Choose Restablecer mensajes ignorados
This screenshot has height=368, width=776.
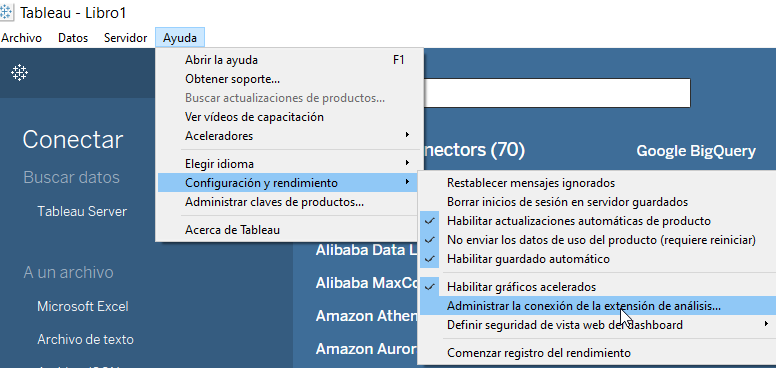[597, 183]
